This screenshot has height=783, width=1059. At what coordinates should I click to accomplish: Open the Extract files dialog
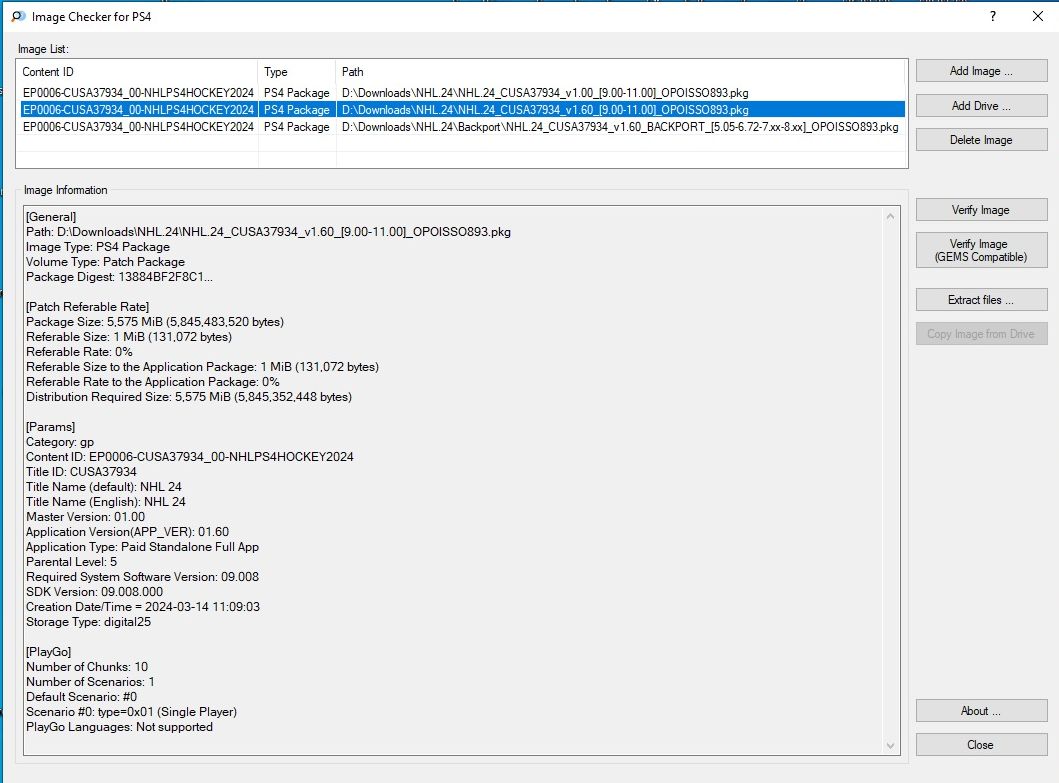pos(981,299)
